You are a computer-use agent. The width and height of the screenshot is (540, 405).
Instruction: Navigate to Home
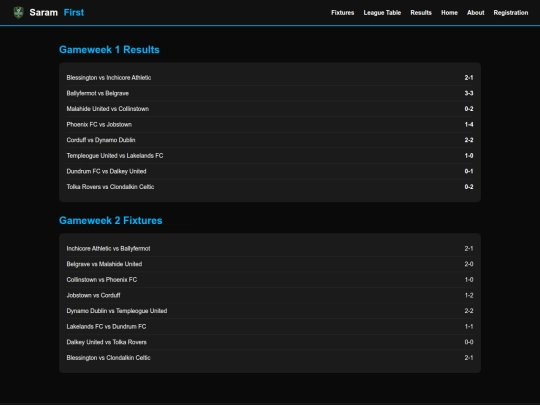pos(449,13)
